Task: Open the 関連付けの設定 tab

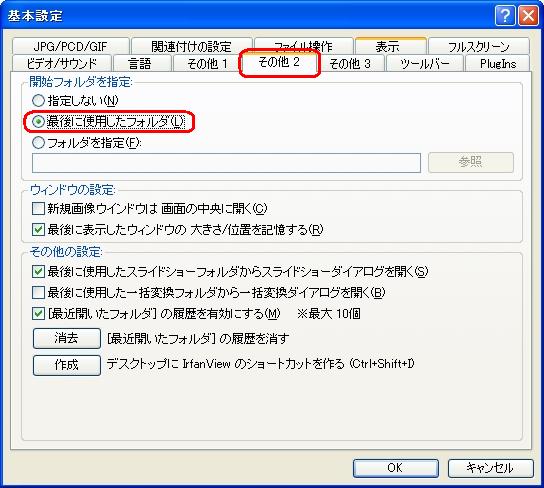Action: coord(192,46)
